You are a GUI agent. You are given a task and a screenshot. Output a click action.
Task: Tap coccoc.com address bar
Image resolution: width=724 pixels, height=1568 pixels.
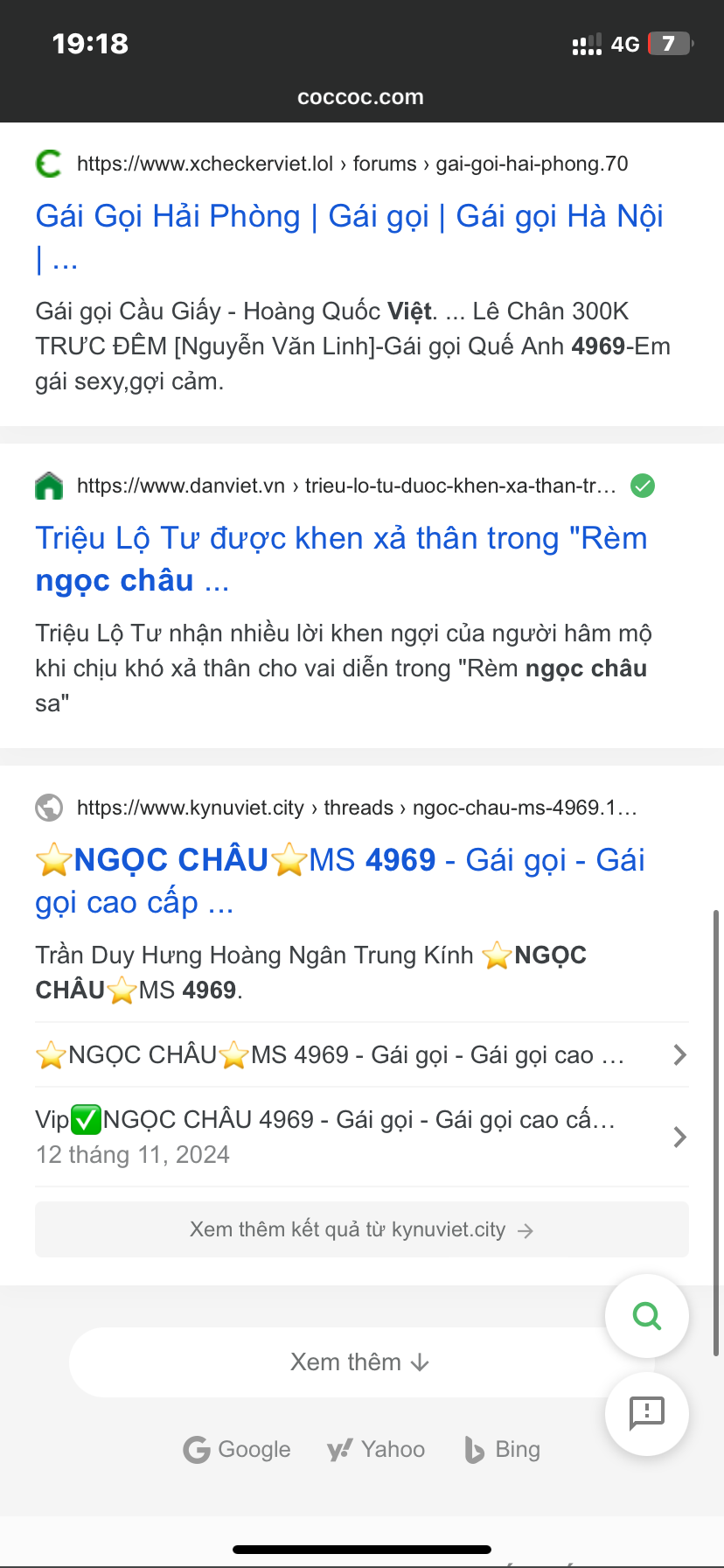point(360,97)
